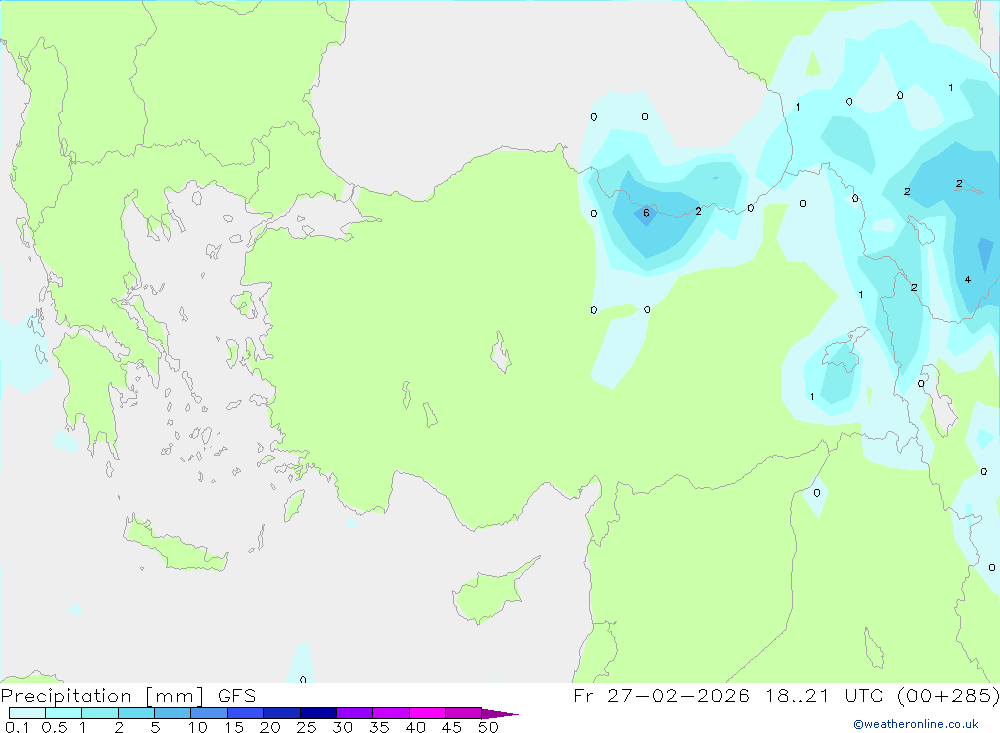Click the '10' legend scale number
The image size is (1000, 733).
(198, 727)
